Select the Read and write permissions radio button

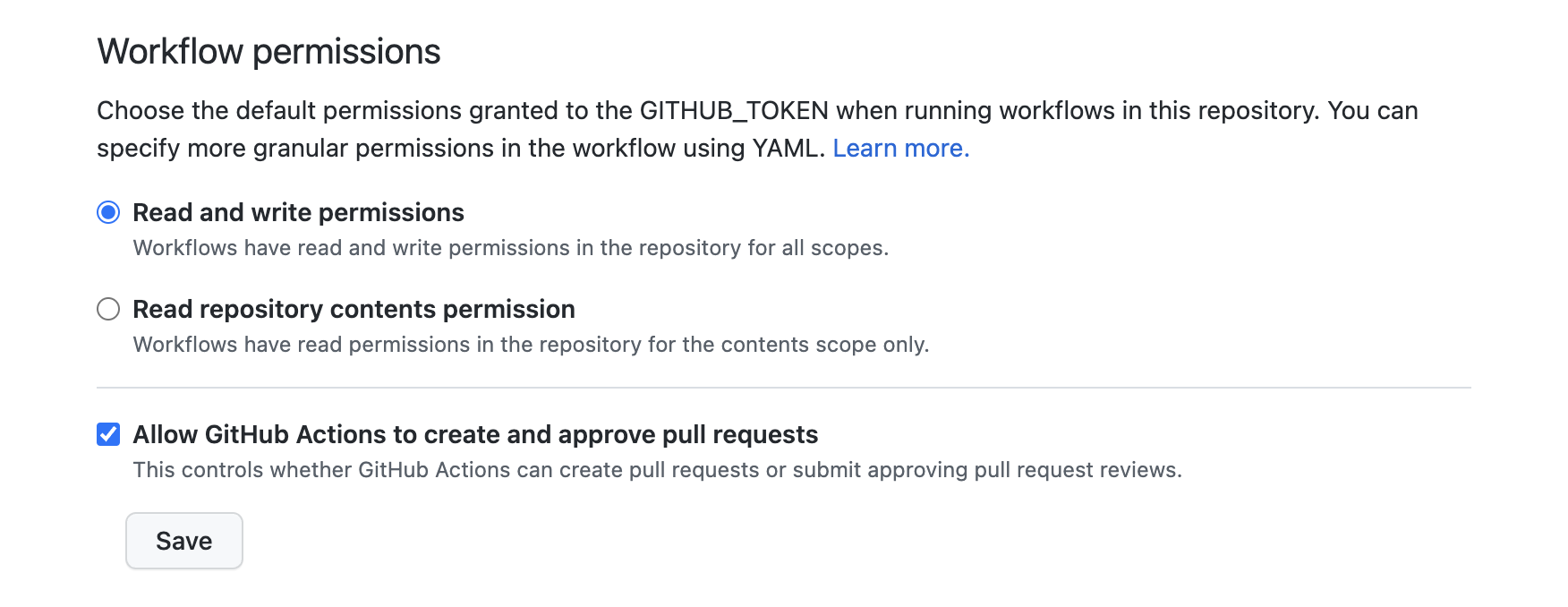coord(107,212)
